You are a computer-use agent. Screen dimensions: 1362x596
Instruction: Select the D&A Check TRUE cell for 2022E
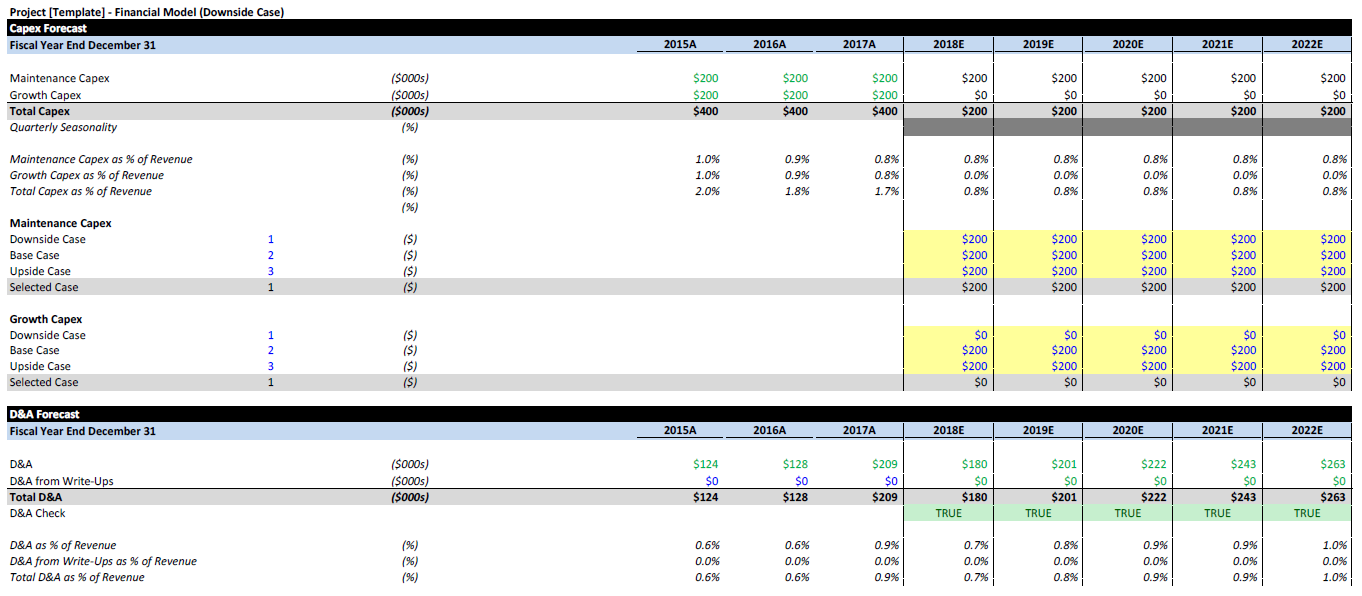1307,513
